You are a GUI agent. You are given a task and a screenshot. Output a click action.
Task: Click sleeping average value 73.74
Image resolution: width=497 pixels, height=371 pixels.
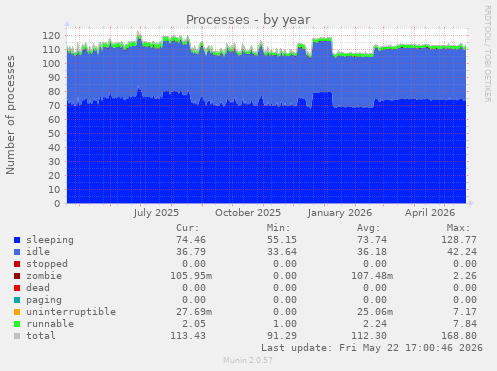pyautogui.click(x=372, y=240)
